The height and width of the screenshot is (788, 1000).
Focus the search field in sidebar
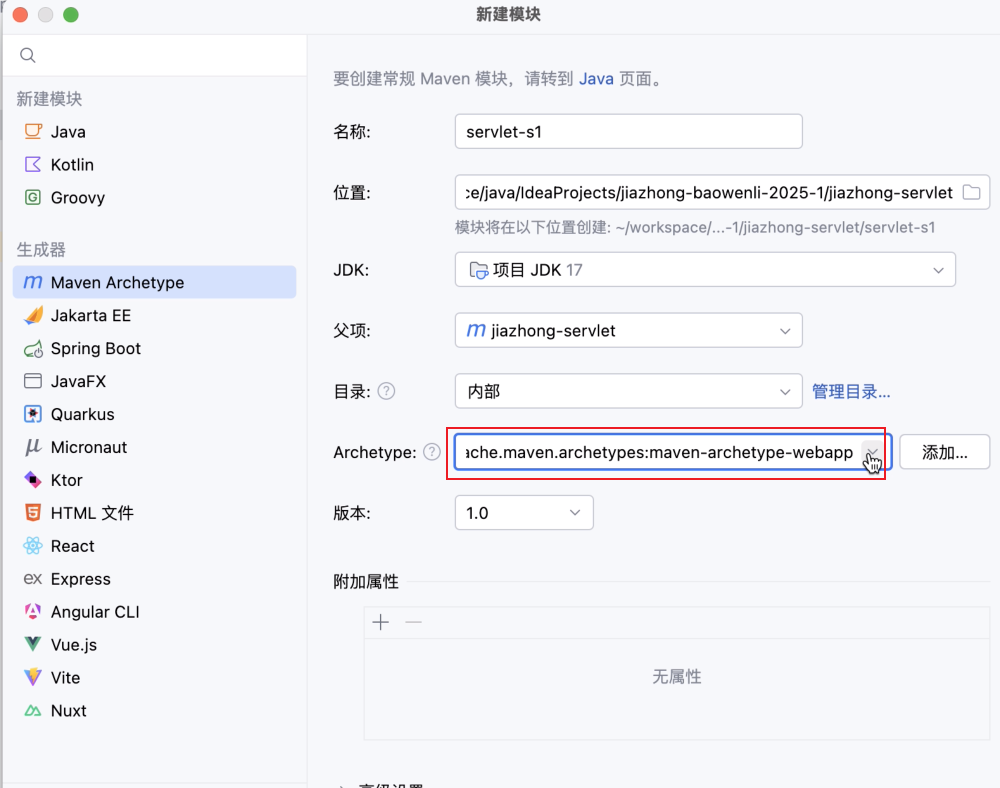(x=155, y=55)
